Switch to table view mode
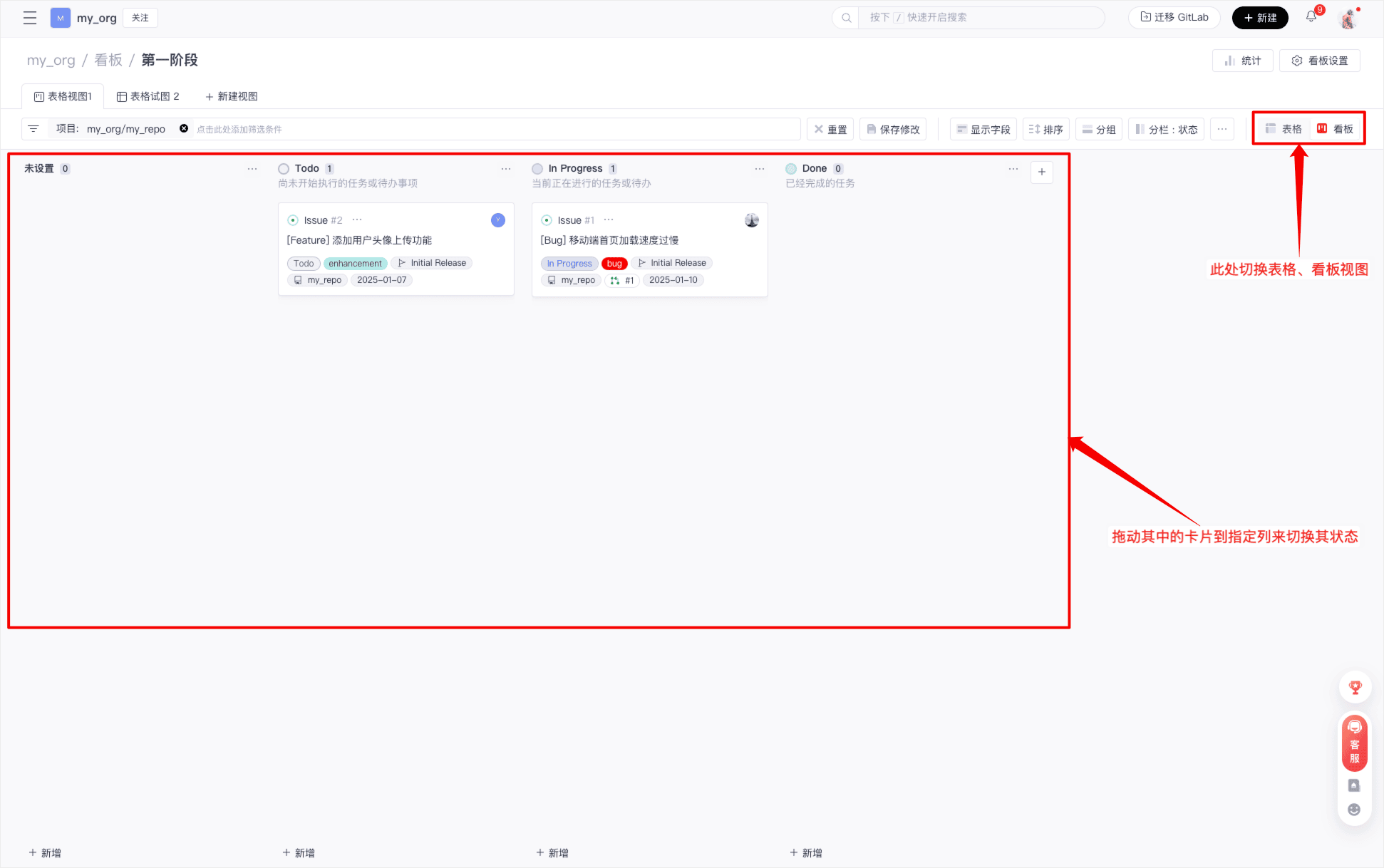Image resolution: width=1384 pixels, height=868 pixels. click(x=1284, y=129)
